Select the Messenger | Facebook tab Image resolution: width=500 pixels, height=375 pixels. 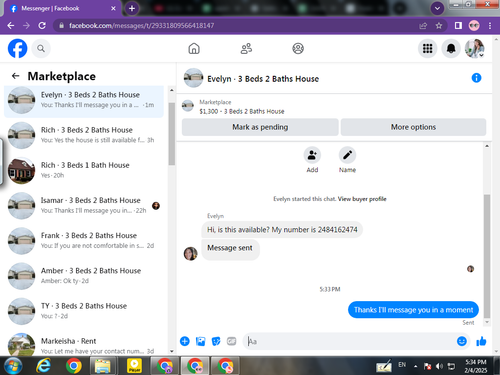[62, 8]
